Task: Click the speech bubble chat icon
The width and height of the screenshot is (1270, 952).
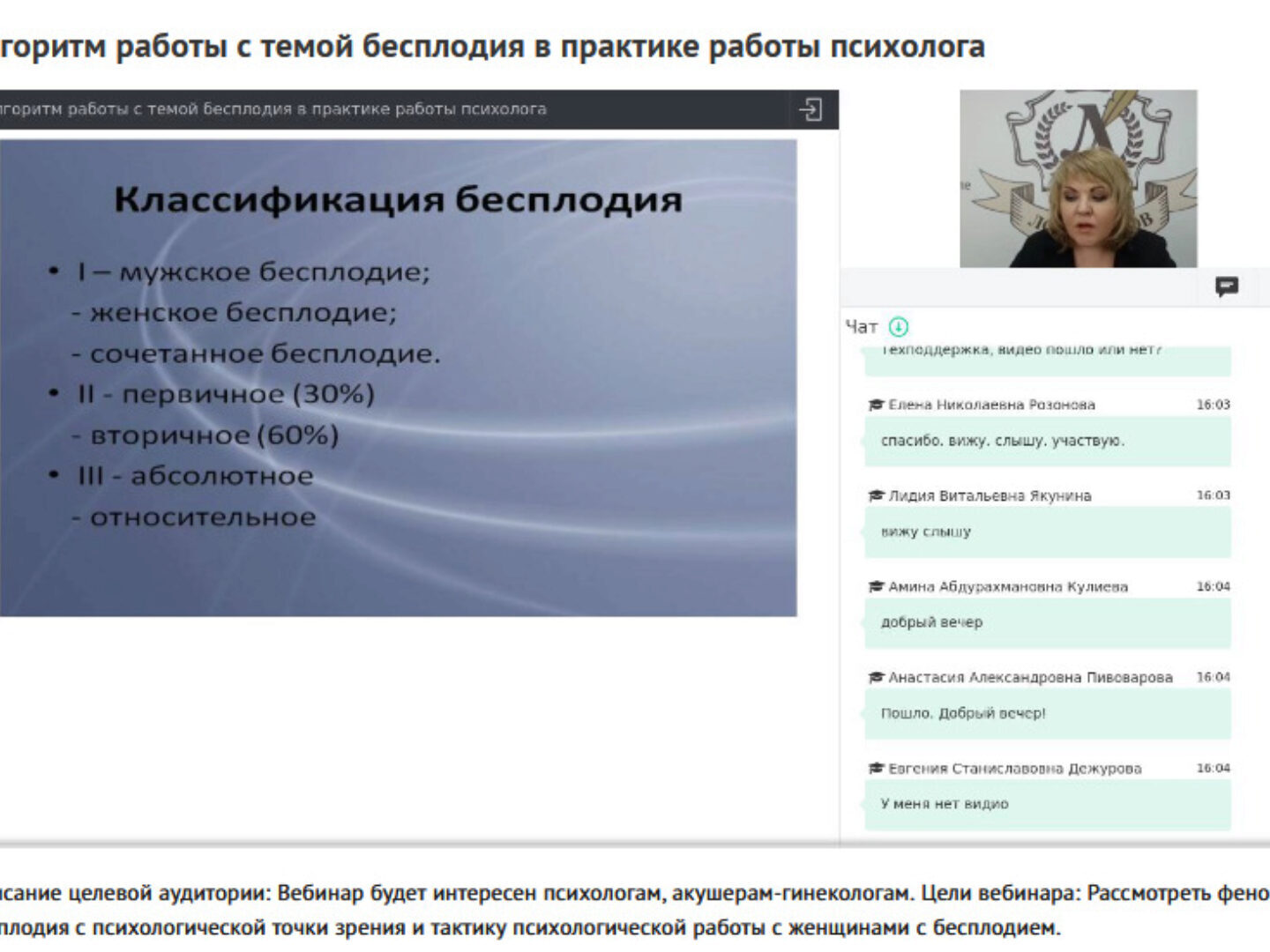Action: 1226,286
